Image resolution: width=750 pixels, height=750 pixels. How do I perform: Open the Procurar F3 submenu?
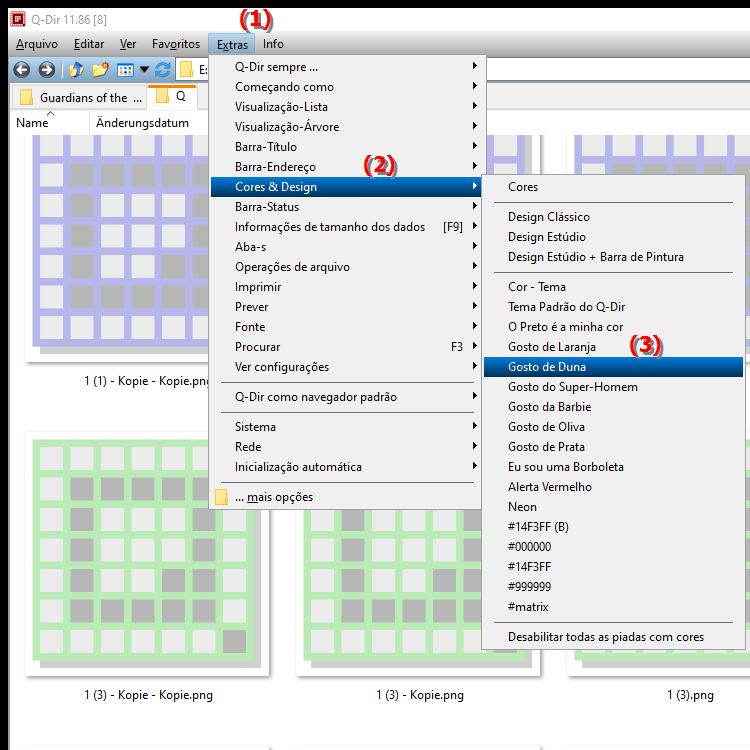click(348, 347)
